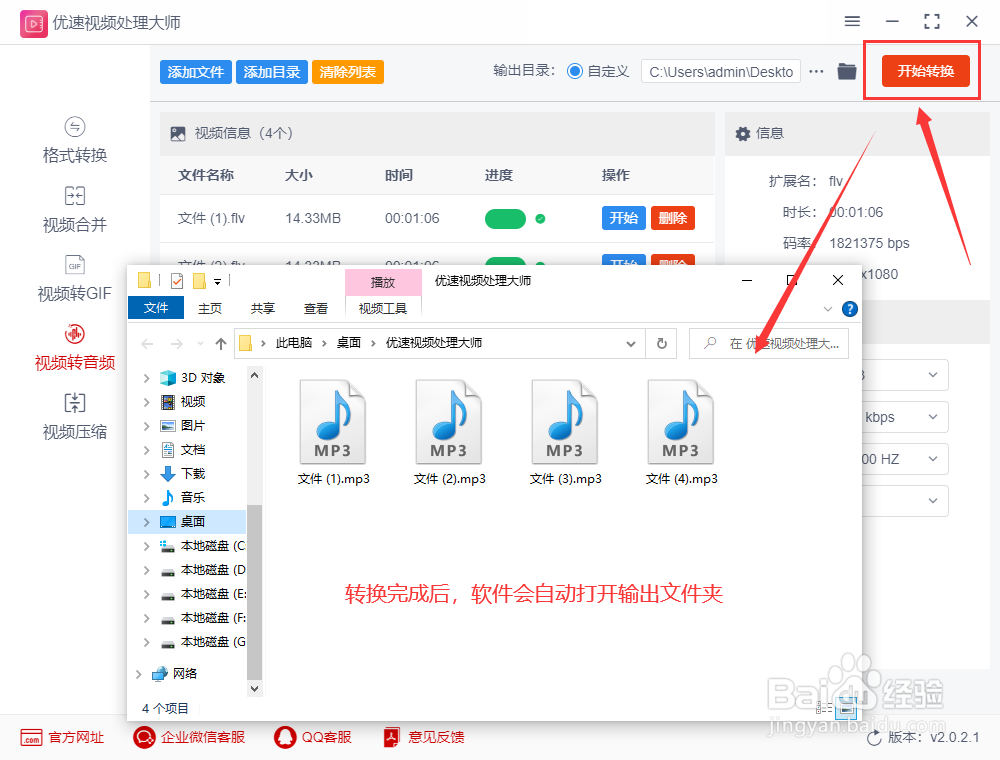Select 音乐 folder in navigation tree
Image resolution: width=1000 pixels, height=760 pixels.
tap(182, 497)
